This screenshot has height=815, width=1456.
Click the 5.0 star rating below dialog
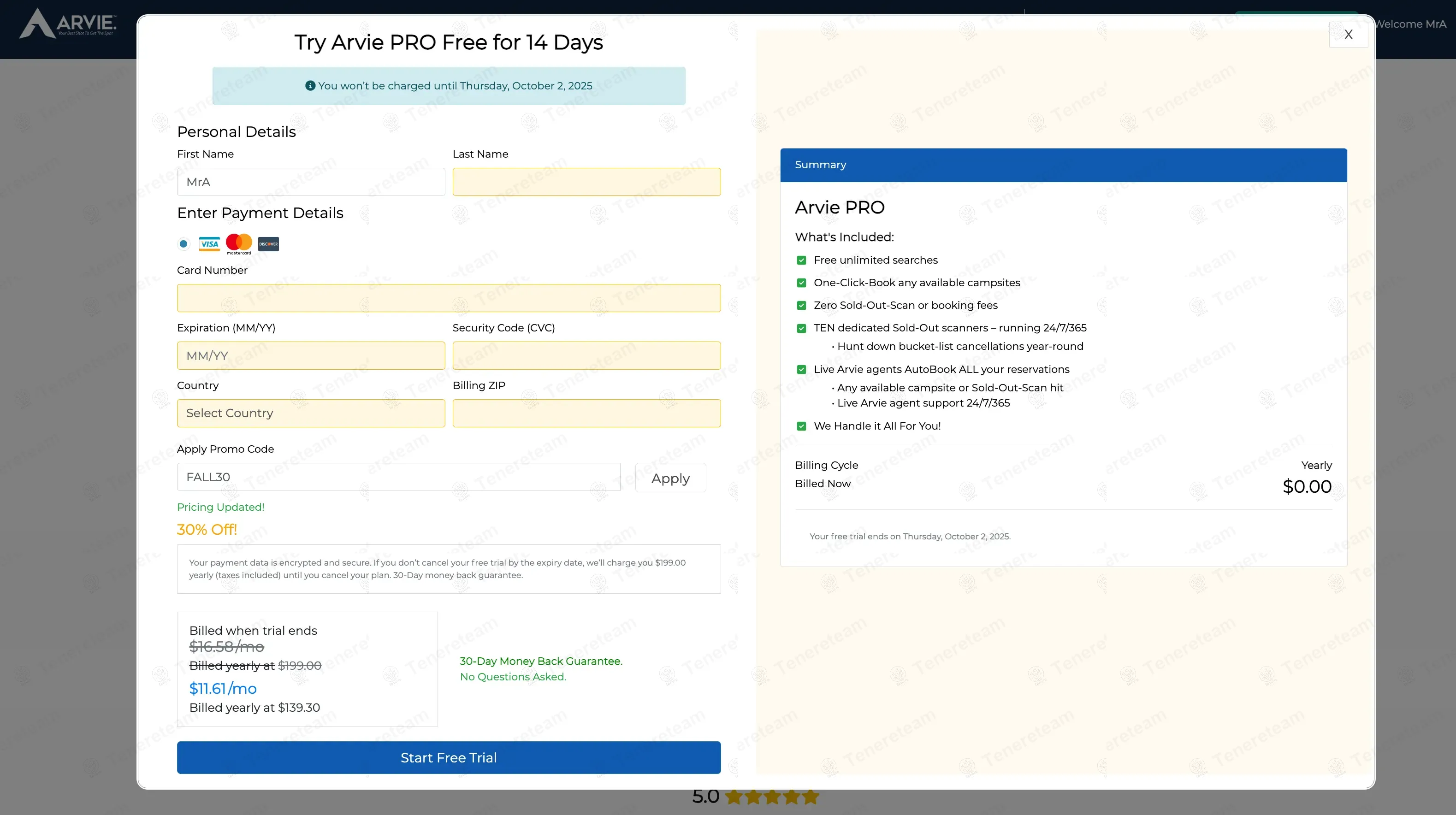755,797
